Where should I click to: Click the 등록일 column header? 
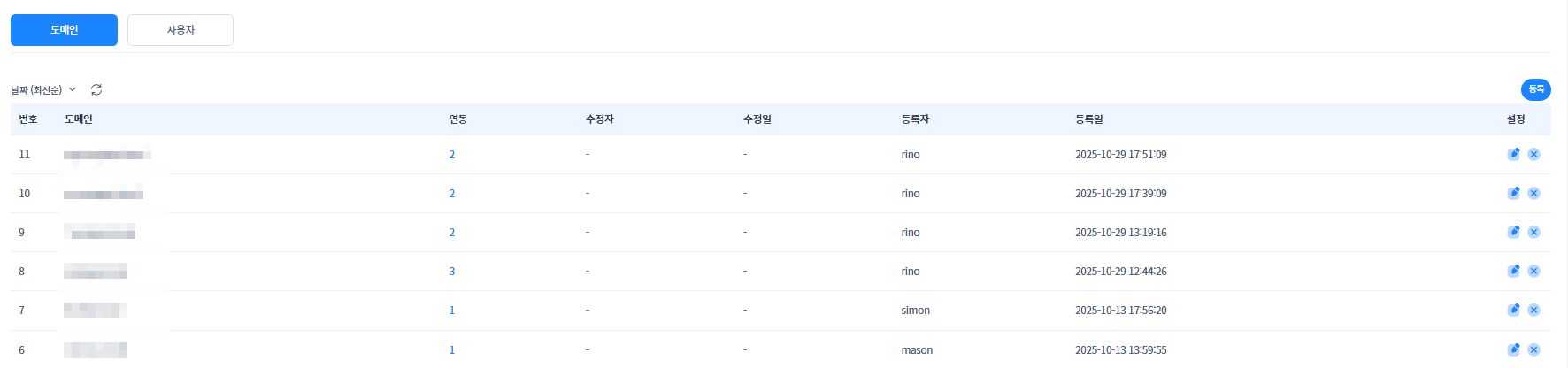1088,119
